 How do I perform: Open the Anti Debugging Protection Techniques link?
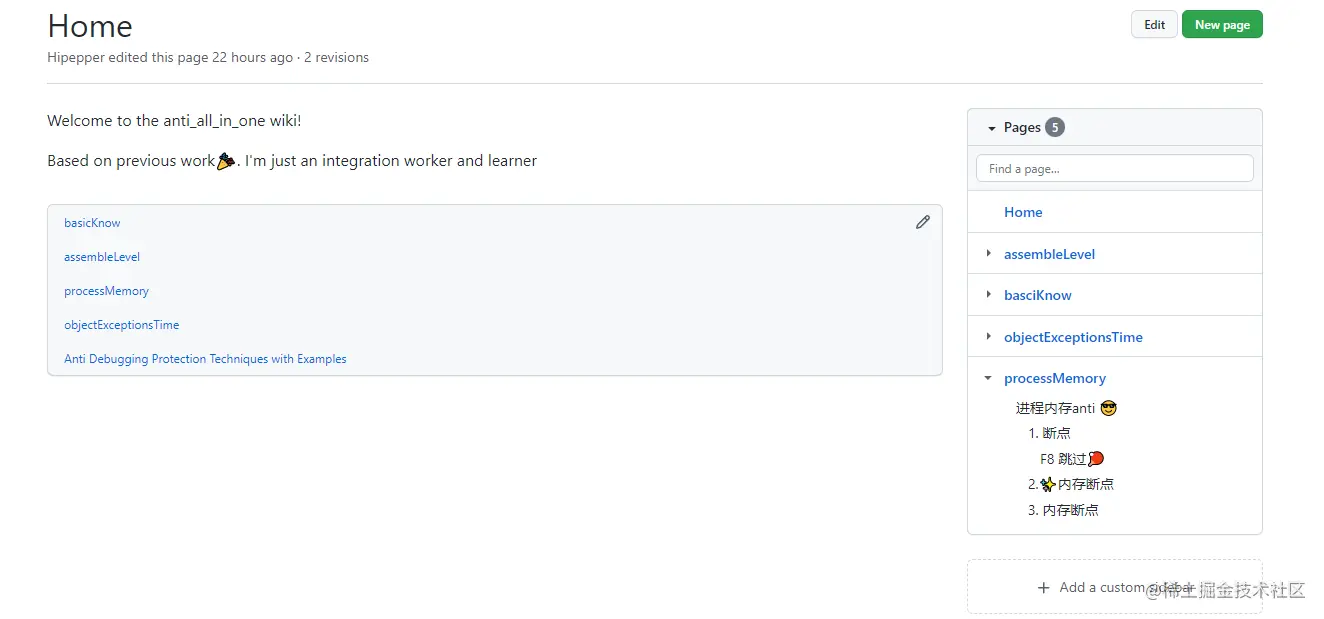[205, 359]
